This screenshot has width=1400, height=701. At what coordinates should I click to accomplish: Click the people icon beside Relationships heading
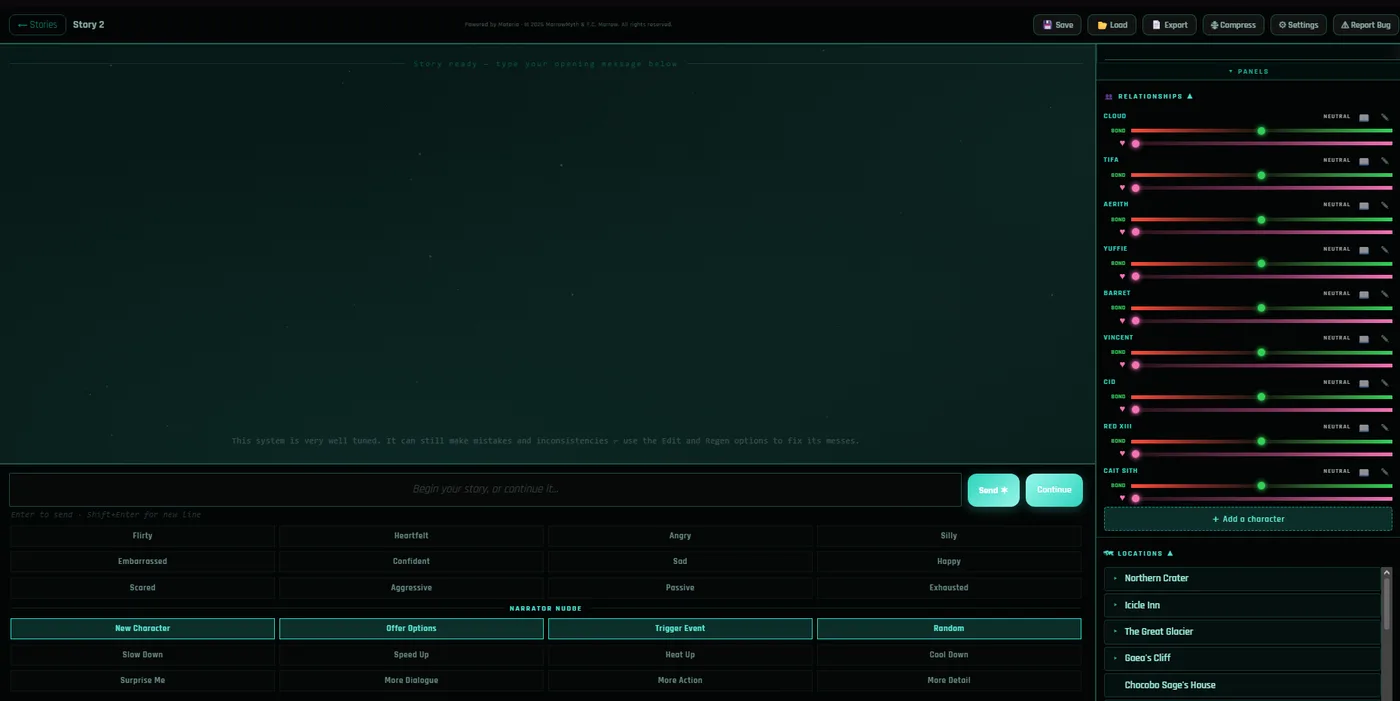coord(1108,97)
